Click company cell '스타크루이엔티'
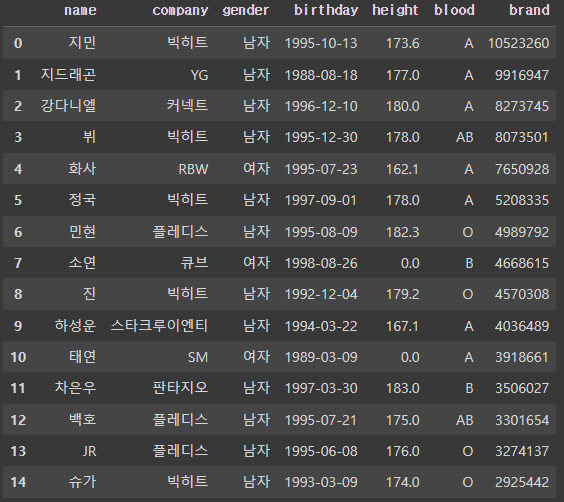This screenshot has height=502, width=564. (x=159, y=325)
